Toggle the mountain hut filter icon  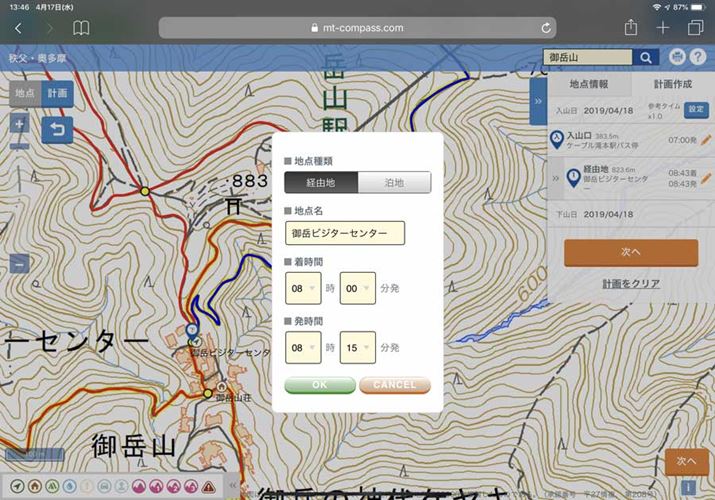pos(34,487)
